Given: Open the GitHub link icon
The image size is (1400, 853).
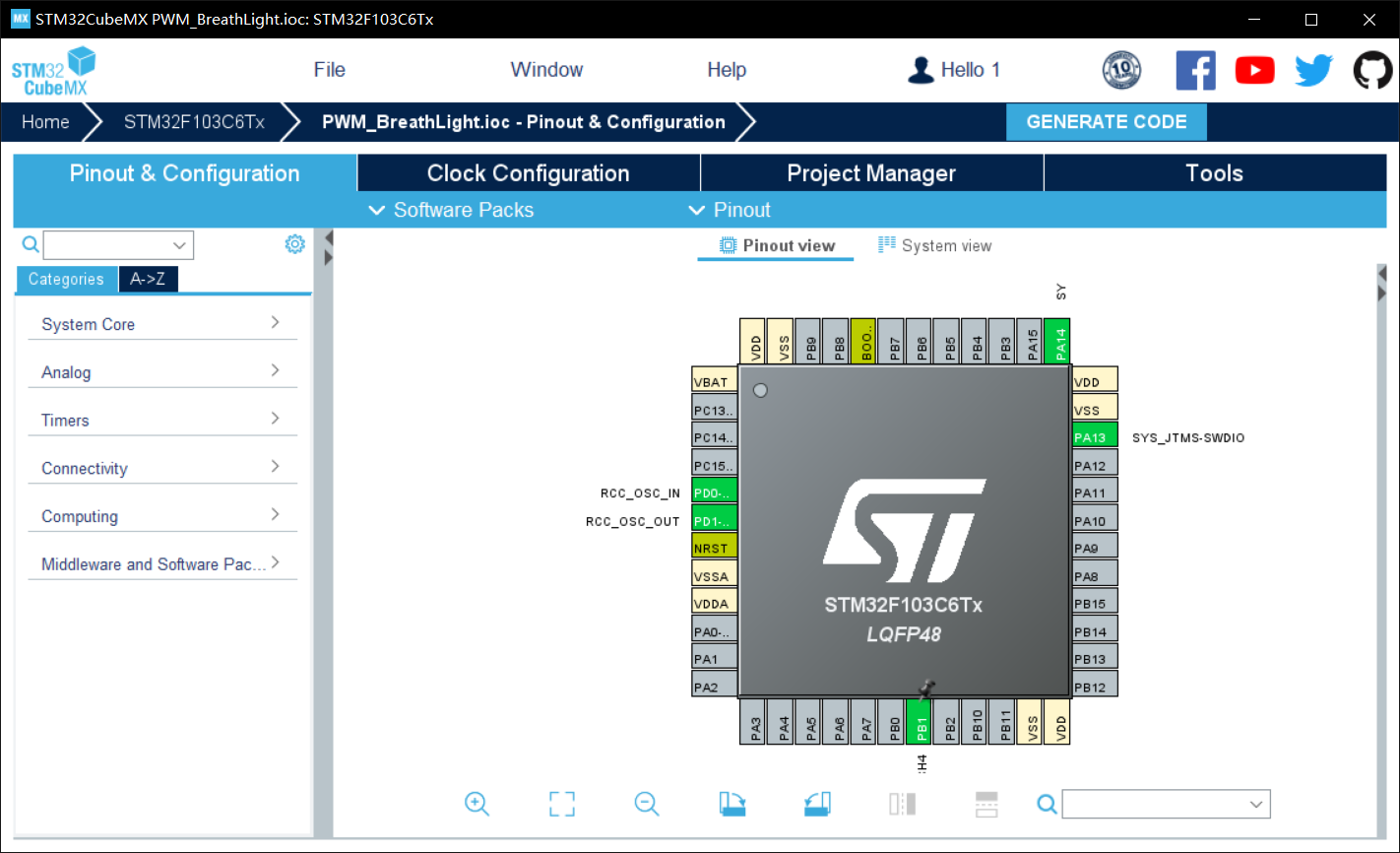Looking at the screenshot, I should (x=1372, y=71).
